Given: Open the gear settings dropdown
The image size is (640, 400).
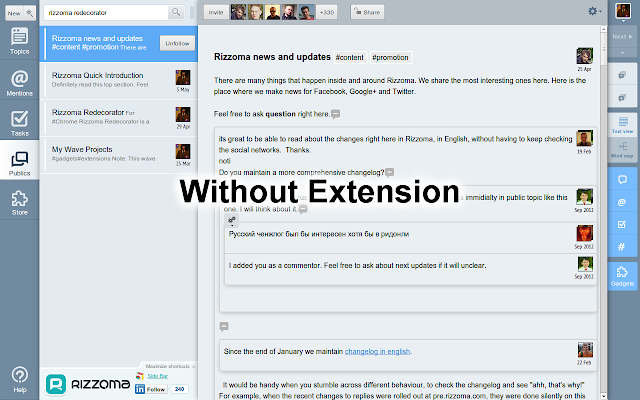Looking at the screenshot, I should pos(595,11).
